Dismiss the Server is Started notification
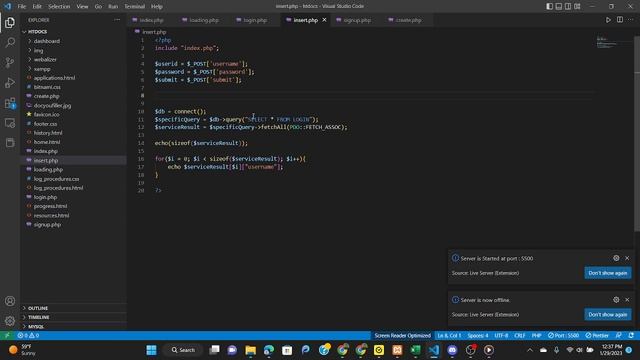Viewport: 640px width, 360px height. click(x=627, y=258)
